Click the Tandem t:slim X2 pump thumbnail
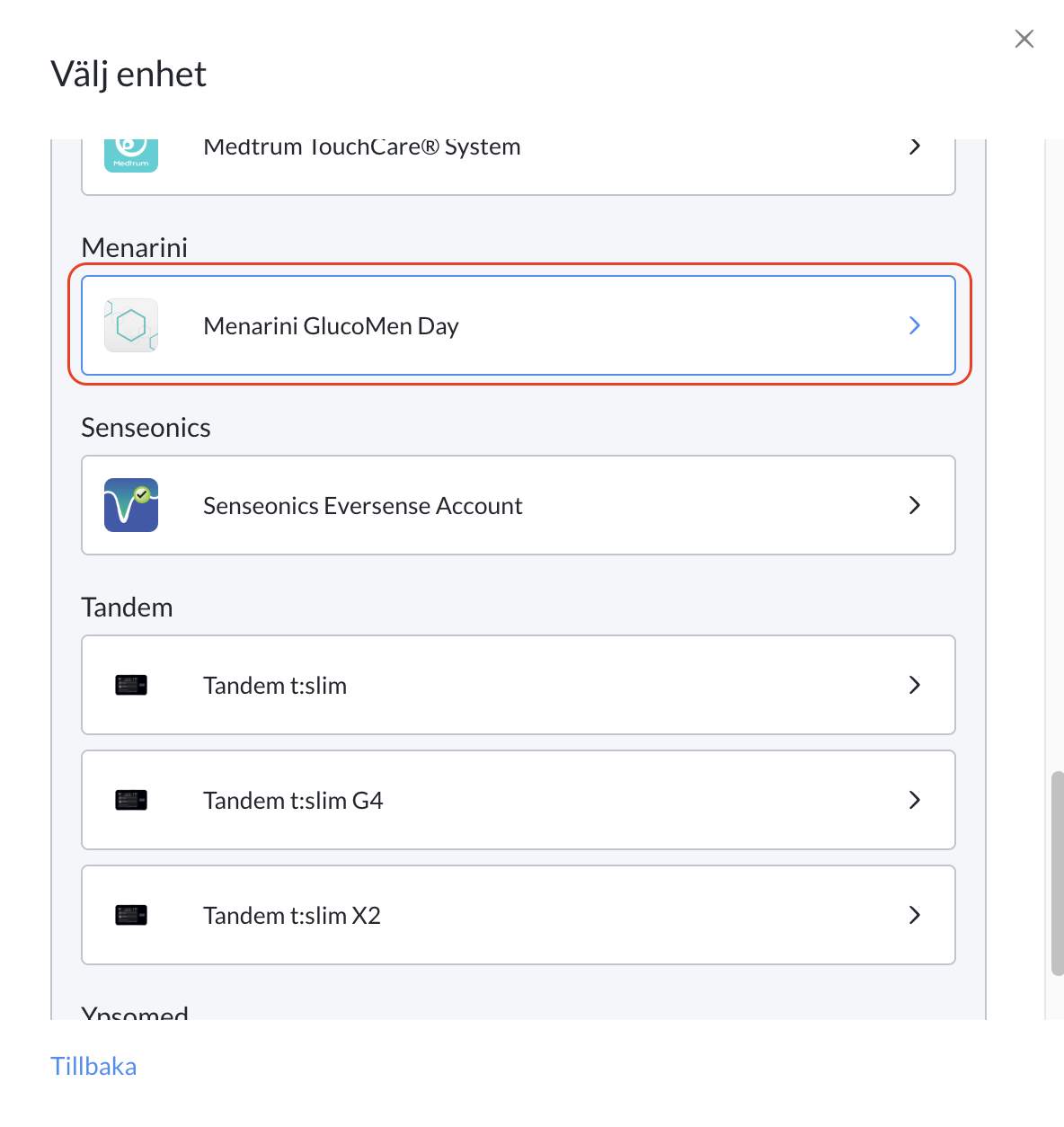1064x1127 pixels. (131, 916)
